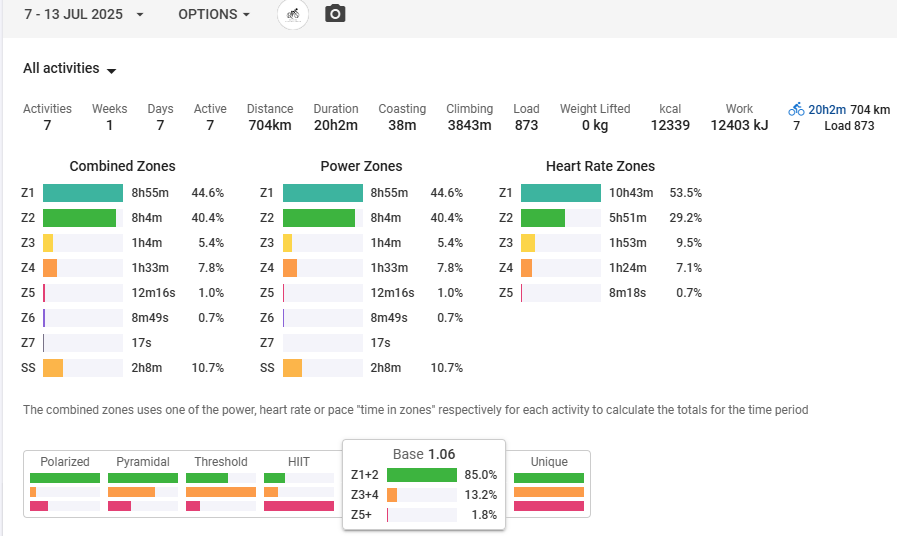Screen dimensions: 897x536
Task: Click the 20h2m ride summary link
Action: [827, 110]
